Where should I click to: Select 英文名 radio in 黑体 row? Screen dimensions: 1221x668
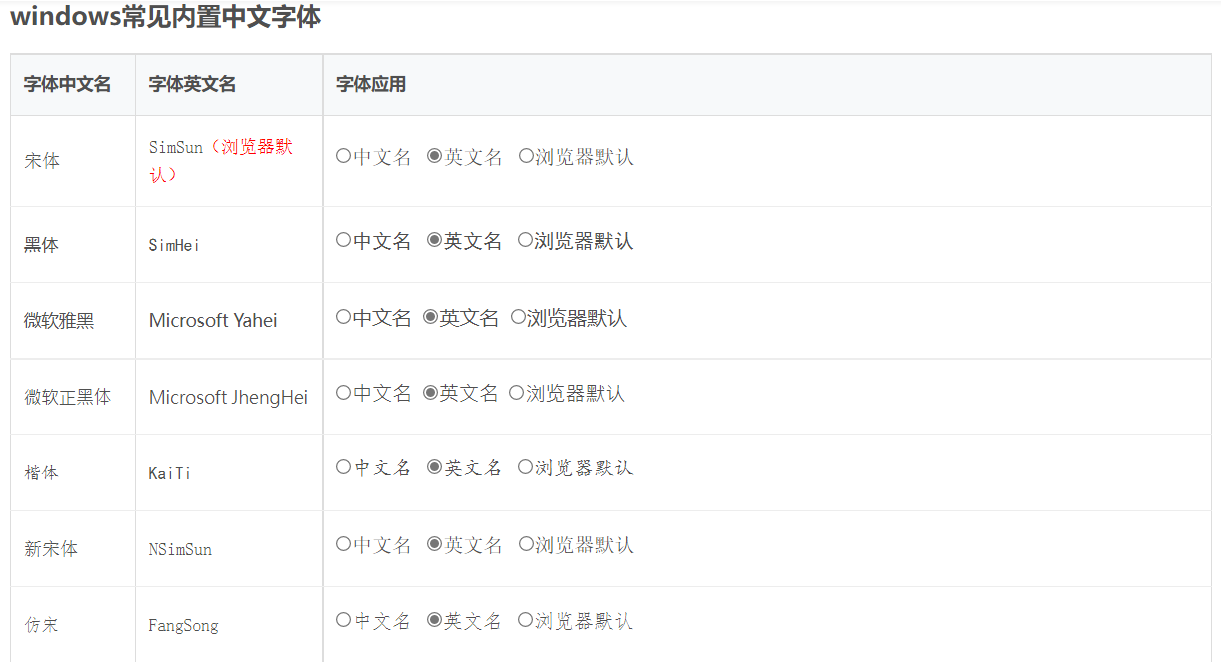coord(434,240)
